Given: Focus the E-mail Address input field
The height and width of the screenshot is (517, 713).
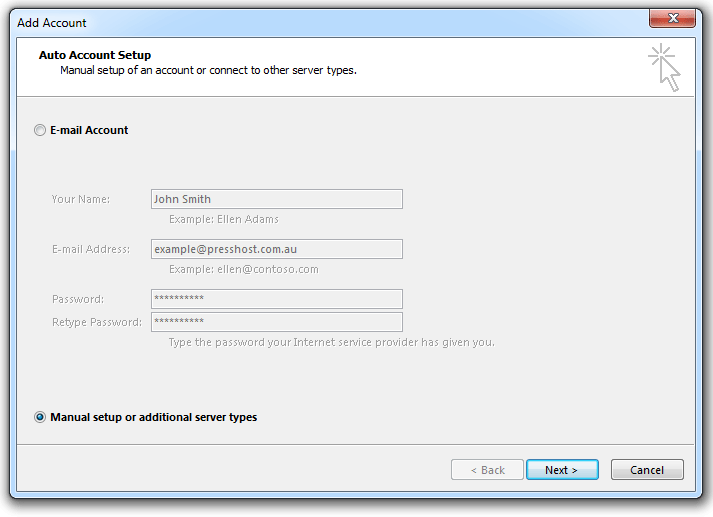Looking at the screenshot, I should [x=276, y=249].
